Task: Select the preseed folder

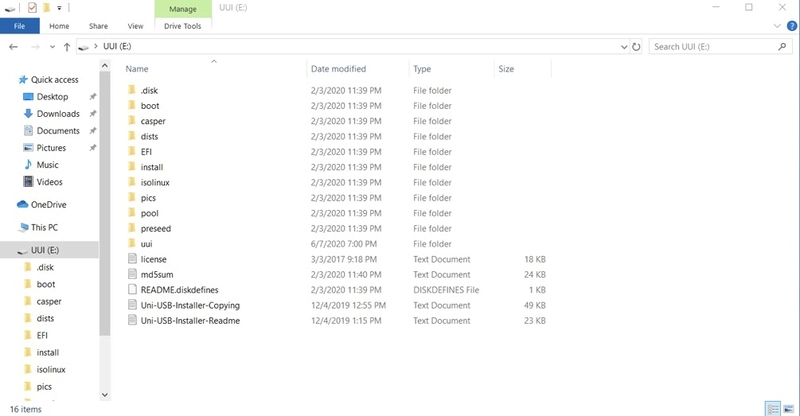Action: coord(156,228)
